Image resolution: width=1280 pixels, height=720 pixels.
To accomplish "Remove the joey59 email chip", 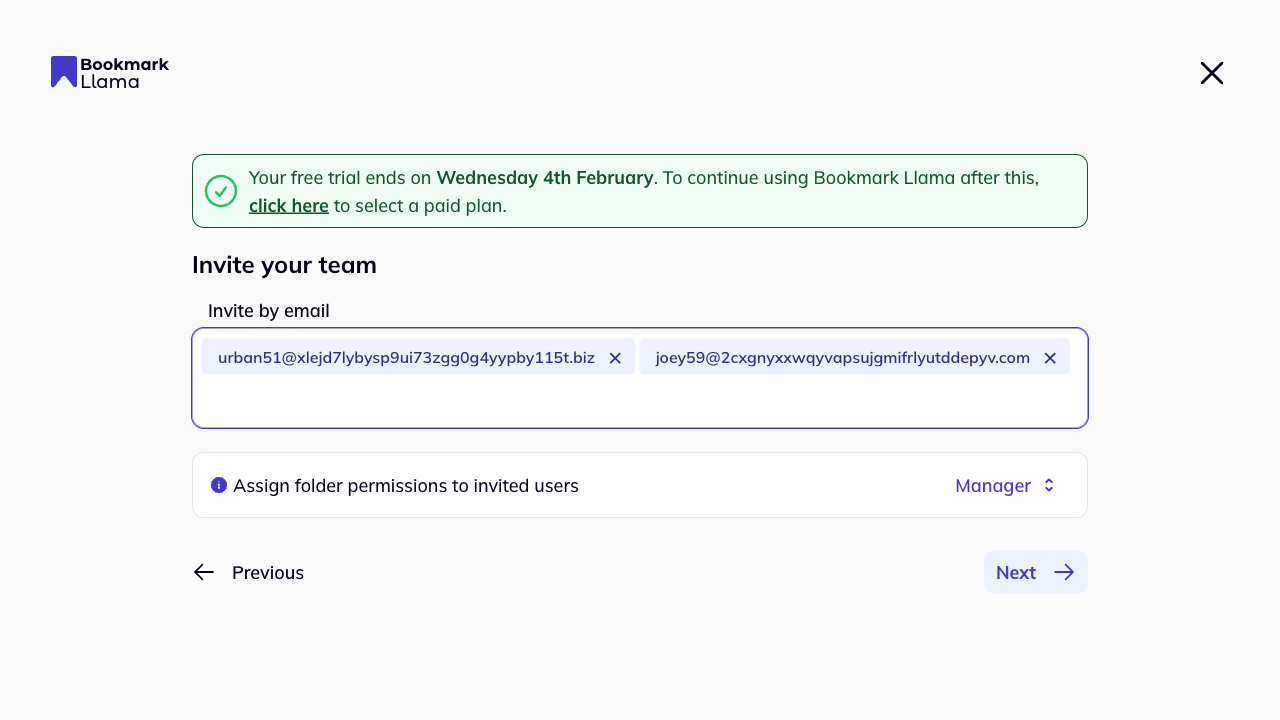I will tap(1050, 357).
